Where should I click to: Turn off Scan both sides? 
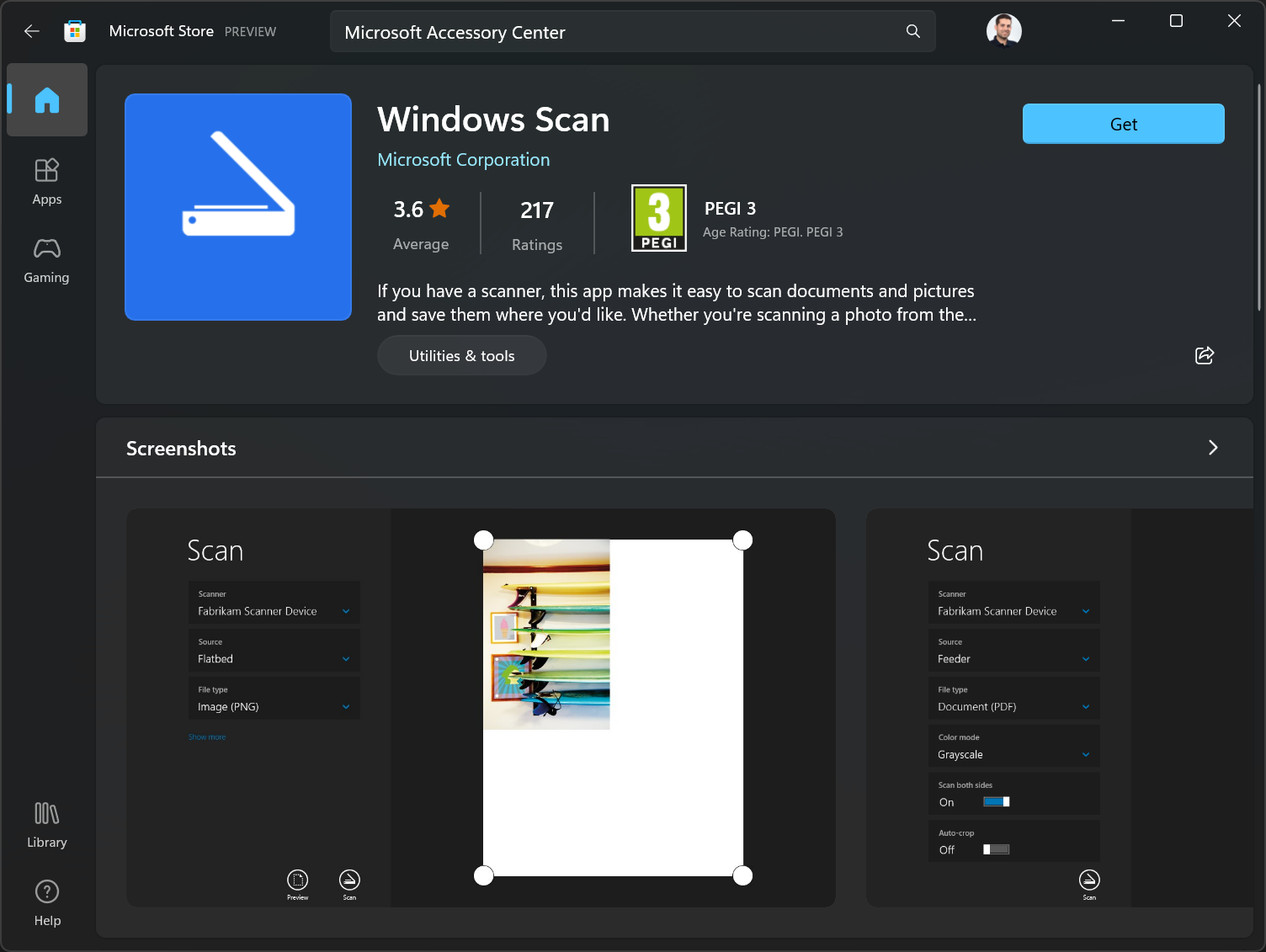996,801
